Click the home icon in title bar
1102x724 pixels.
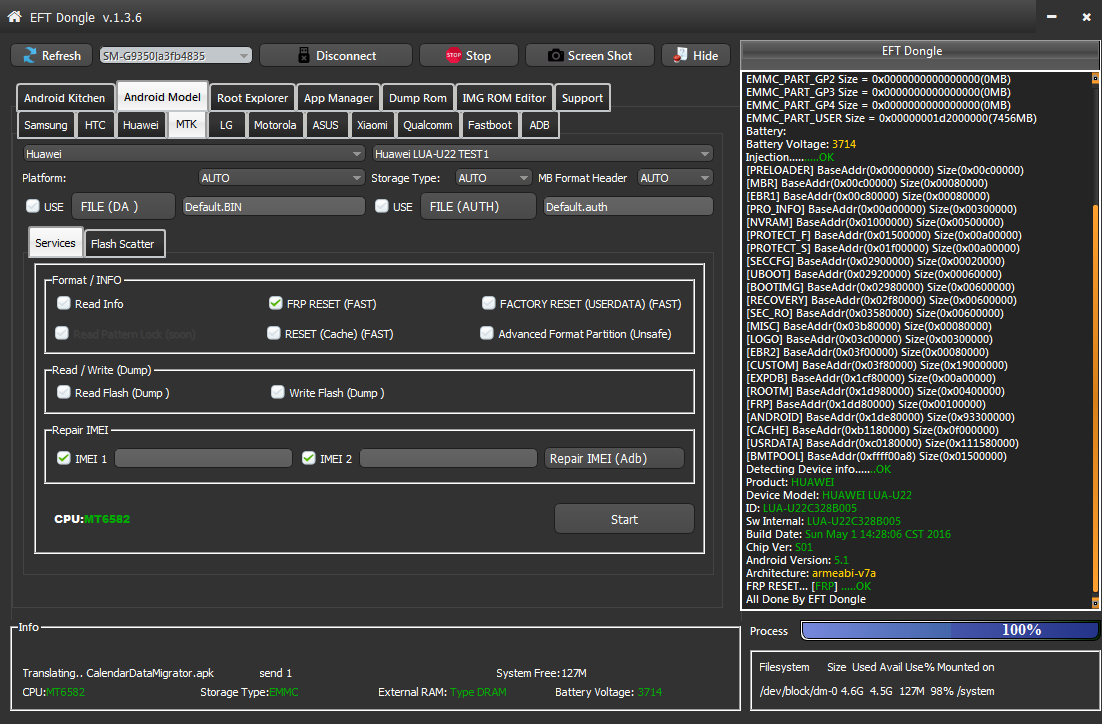14,16
